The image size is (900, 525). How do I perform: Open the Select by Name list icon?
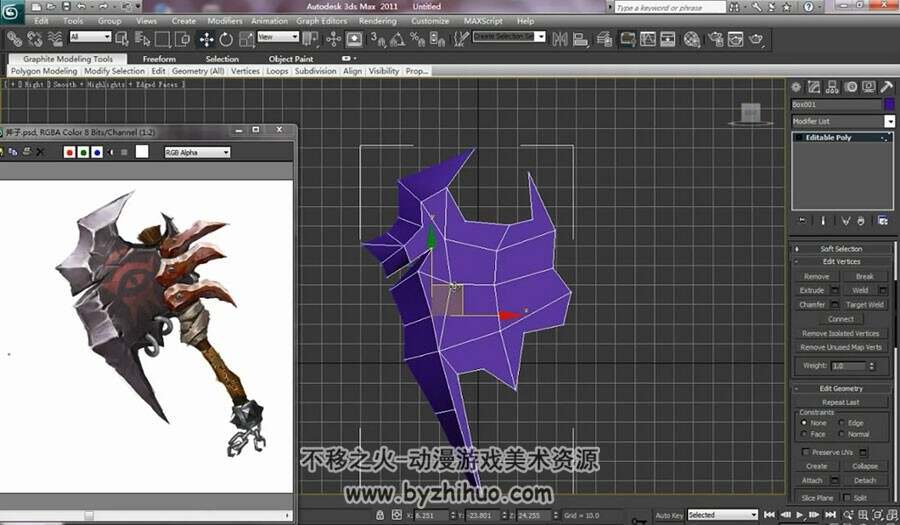tap(142, 39)
